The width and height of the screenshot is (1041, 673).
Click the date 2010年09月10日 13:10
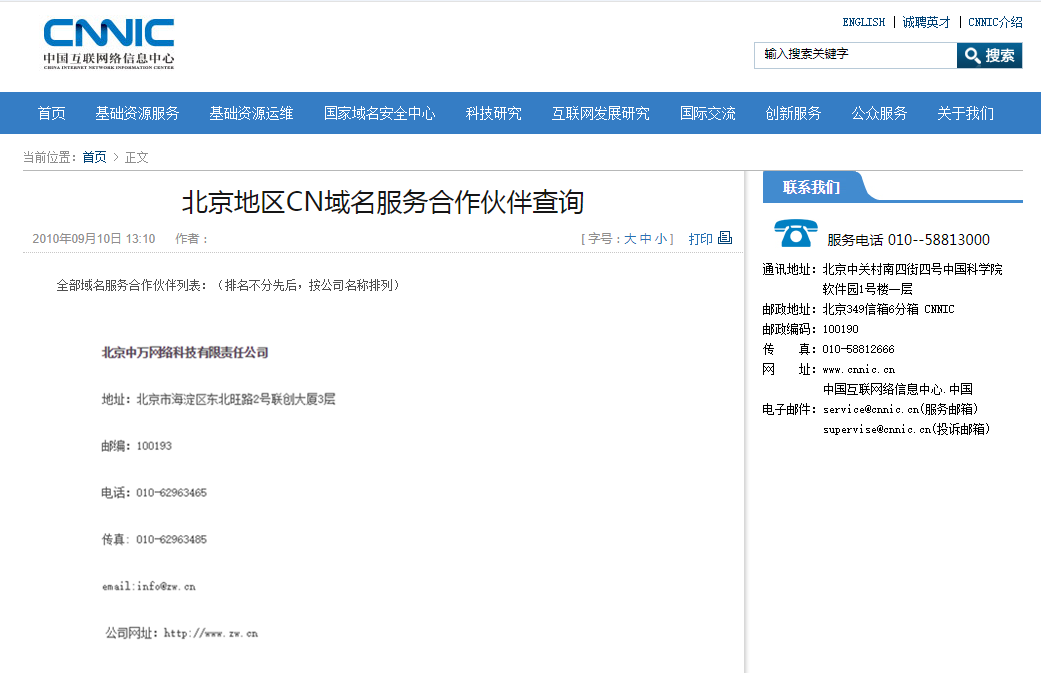tap(94, 239)
